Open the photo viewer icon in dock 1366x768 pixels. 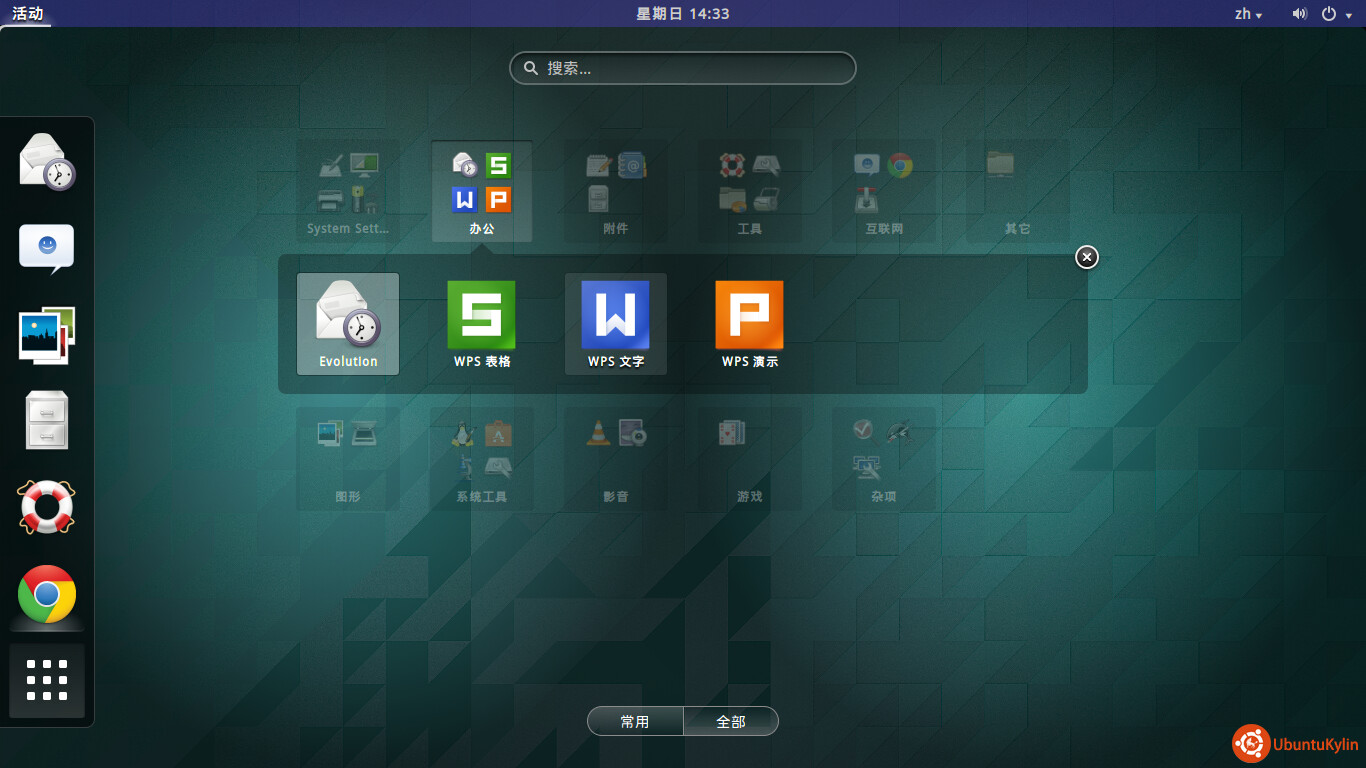[47, 334]
